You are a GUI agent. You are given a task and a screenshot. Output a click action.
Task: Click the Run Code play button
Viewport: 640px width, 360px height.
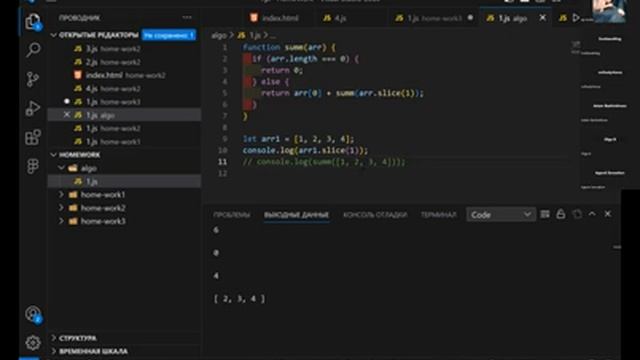(576, 18)
